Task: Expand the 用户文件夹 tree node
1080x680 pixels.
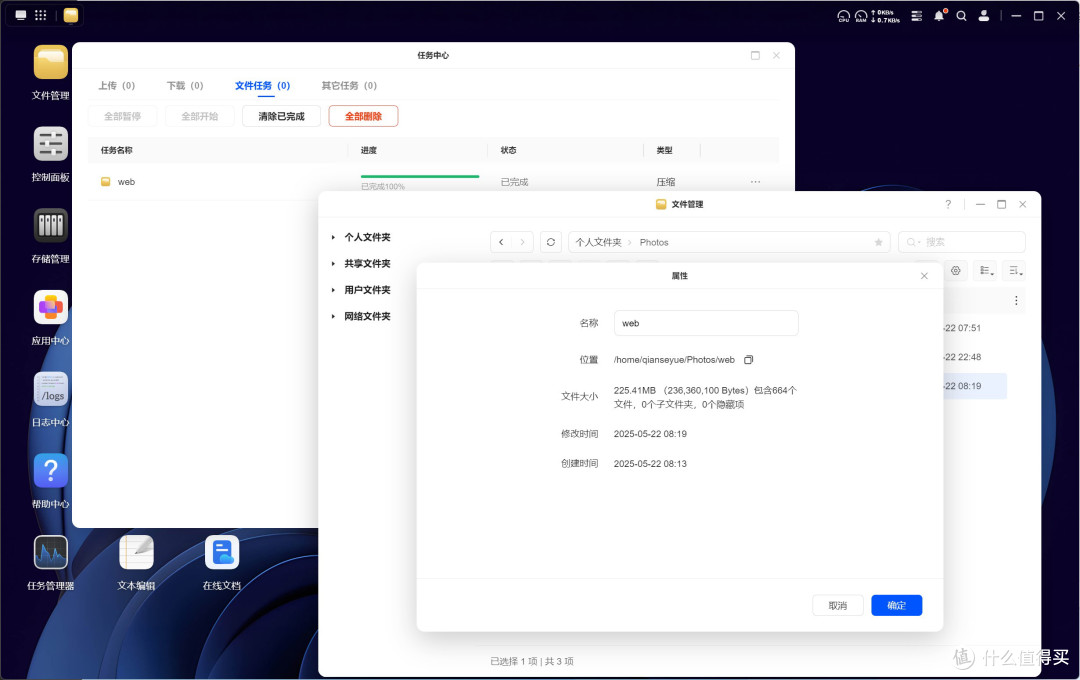Action: 333,290
